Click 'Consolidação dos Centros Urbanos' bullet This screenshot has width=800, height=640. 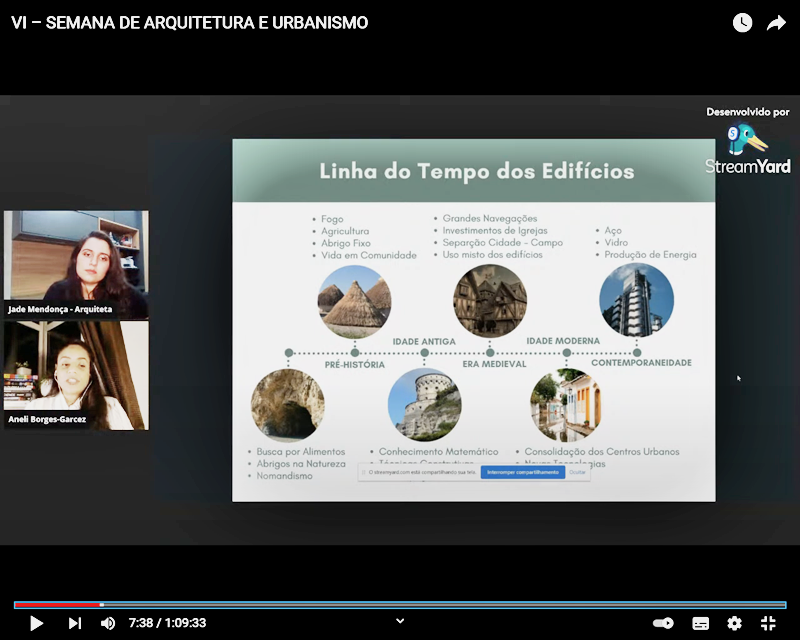click(602, 452)
